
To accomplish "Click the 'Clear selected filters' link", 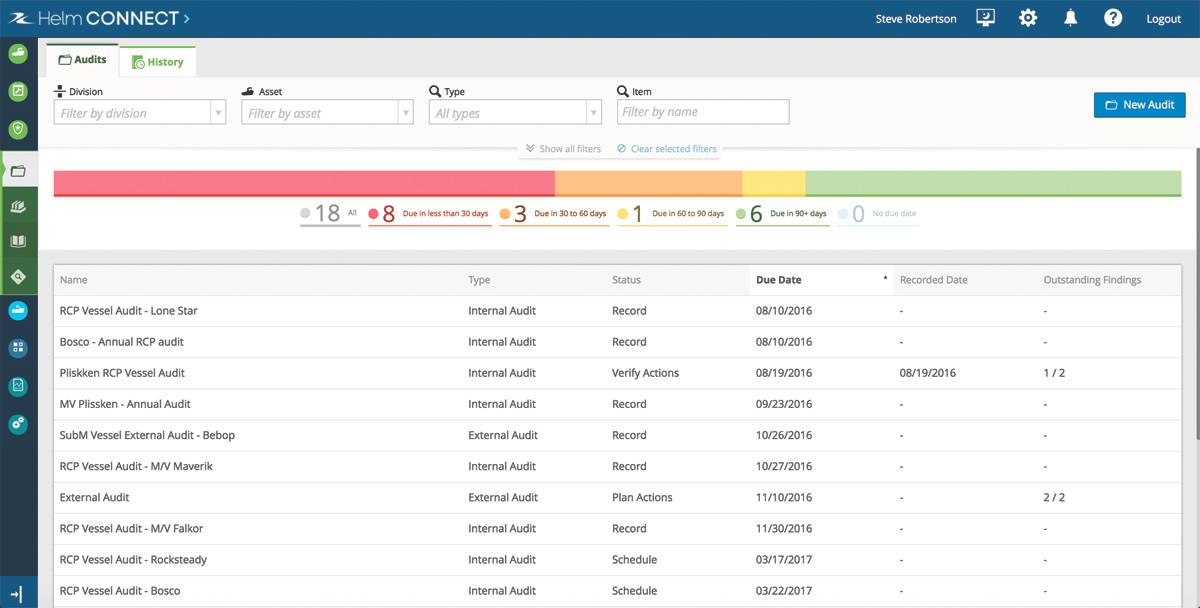I will [x=667, y=149].
